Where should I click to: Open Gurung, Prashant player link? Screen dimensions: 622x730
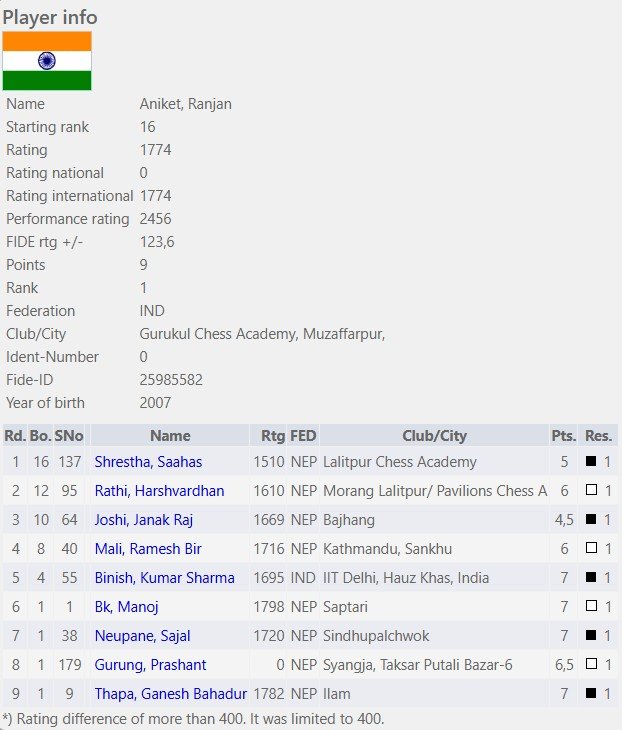point(150,665)
